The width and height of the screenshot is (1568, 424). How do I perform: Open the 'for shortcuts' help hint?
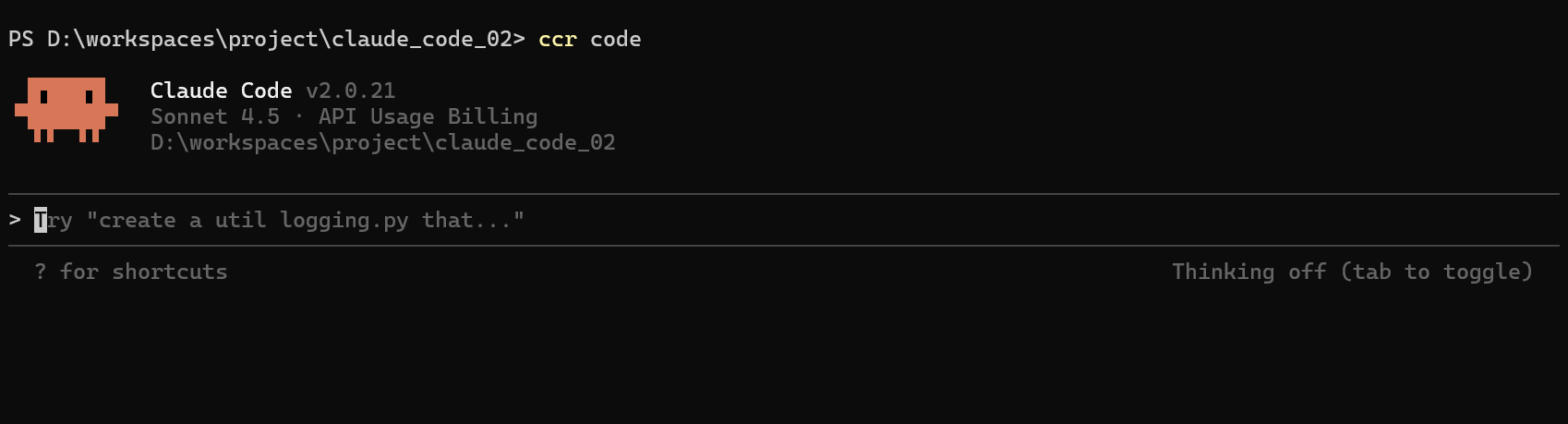tap(143, 272)
